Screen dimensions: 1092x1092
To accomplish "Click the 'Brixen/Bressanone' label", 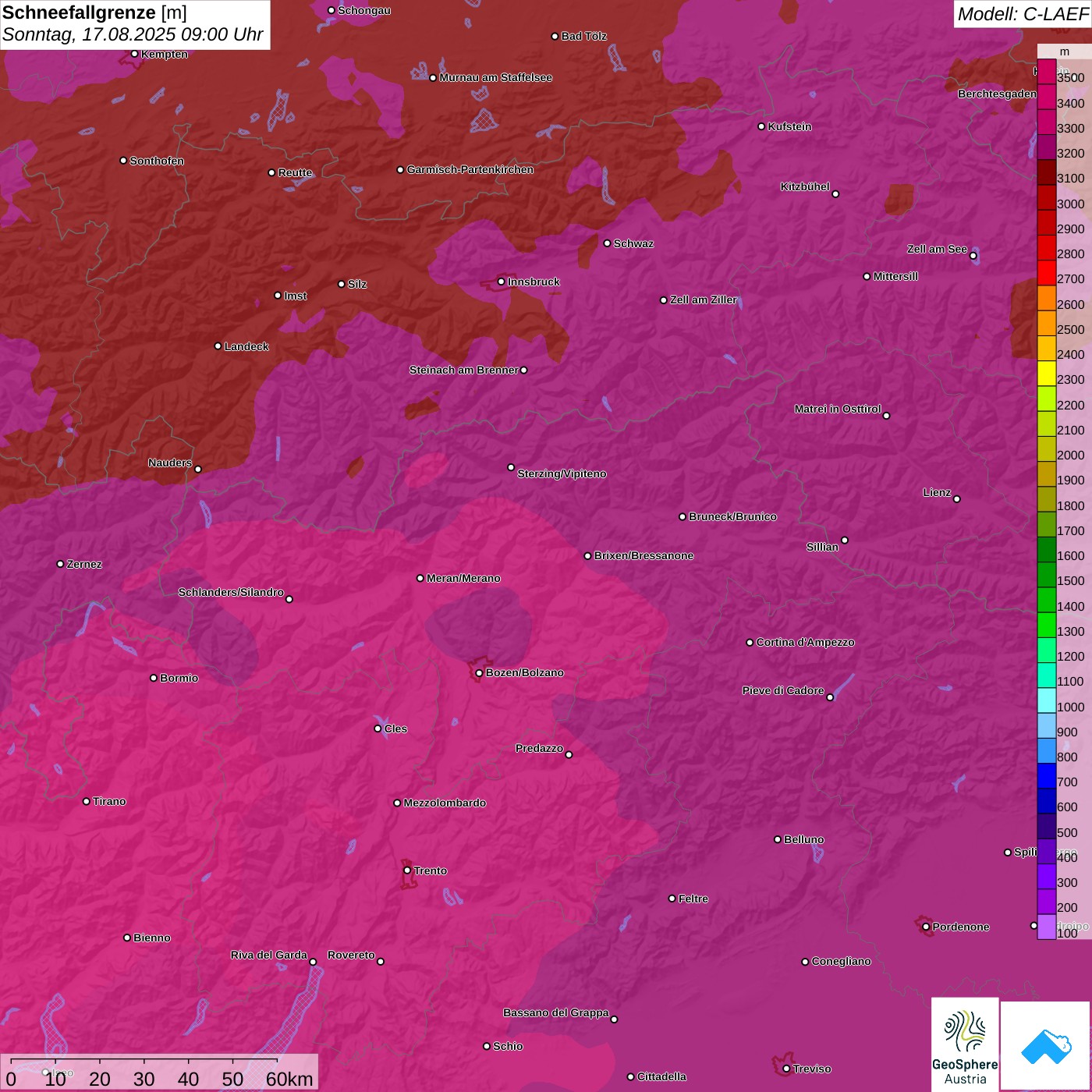I will pyautogui.click(x=644, y=555).
